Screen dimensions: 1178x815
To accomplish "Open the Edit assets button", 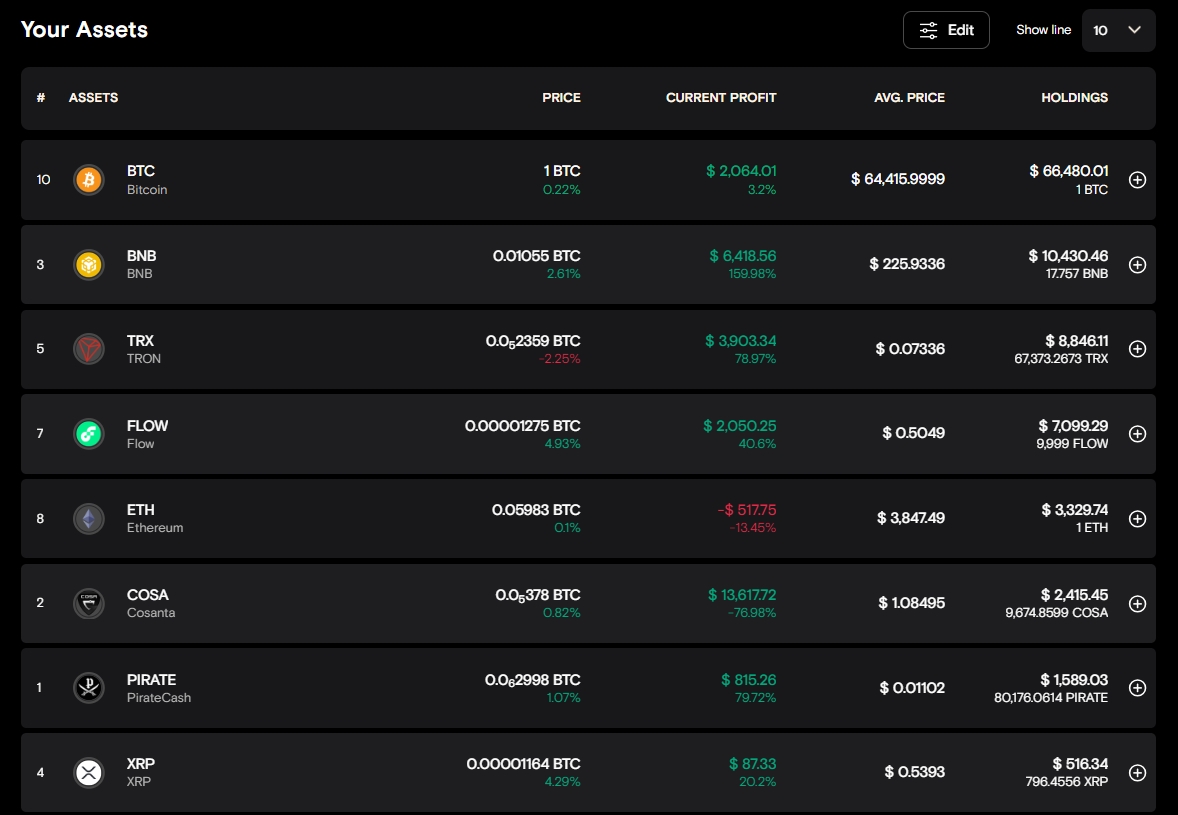I will 946,30.
